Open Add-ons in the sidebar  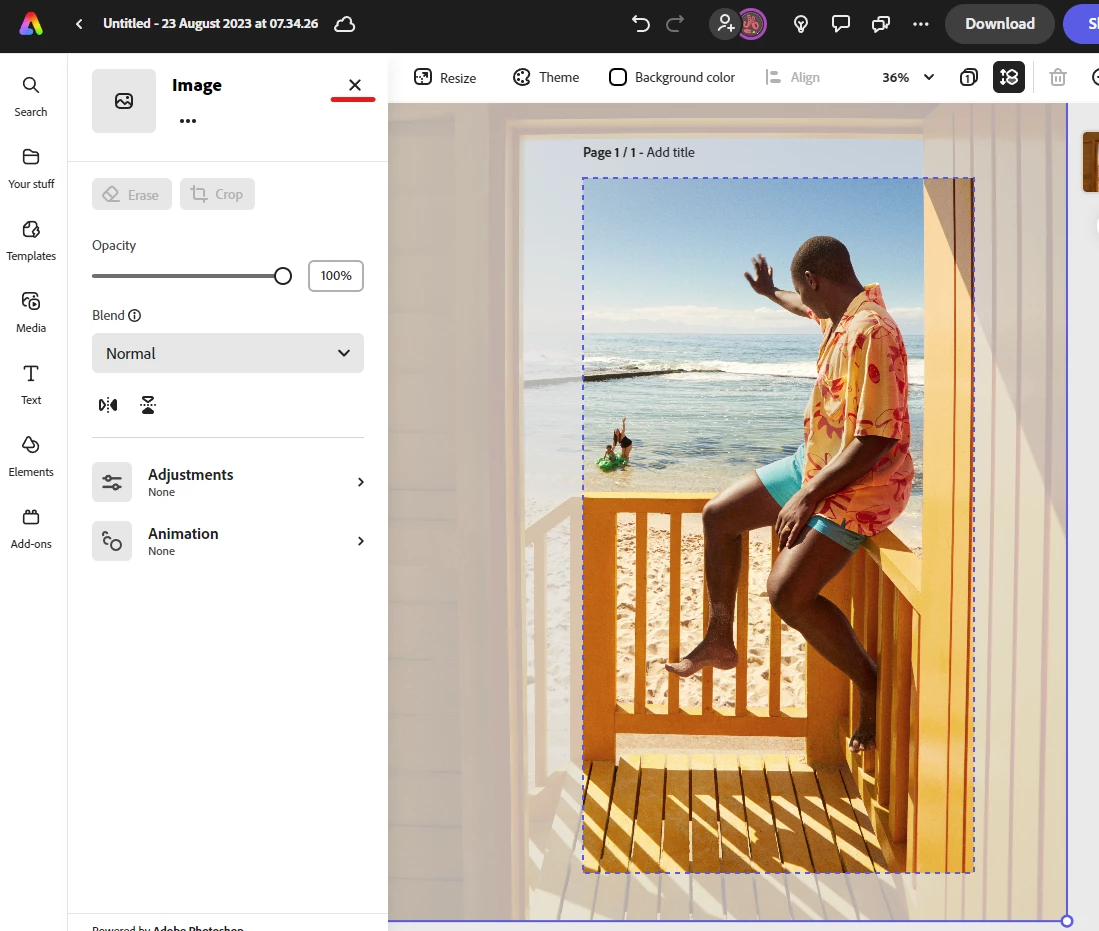tap(31, 529)
